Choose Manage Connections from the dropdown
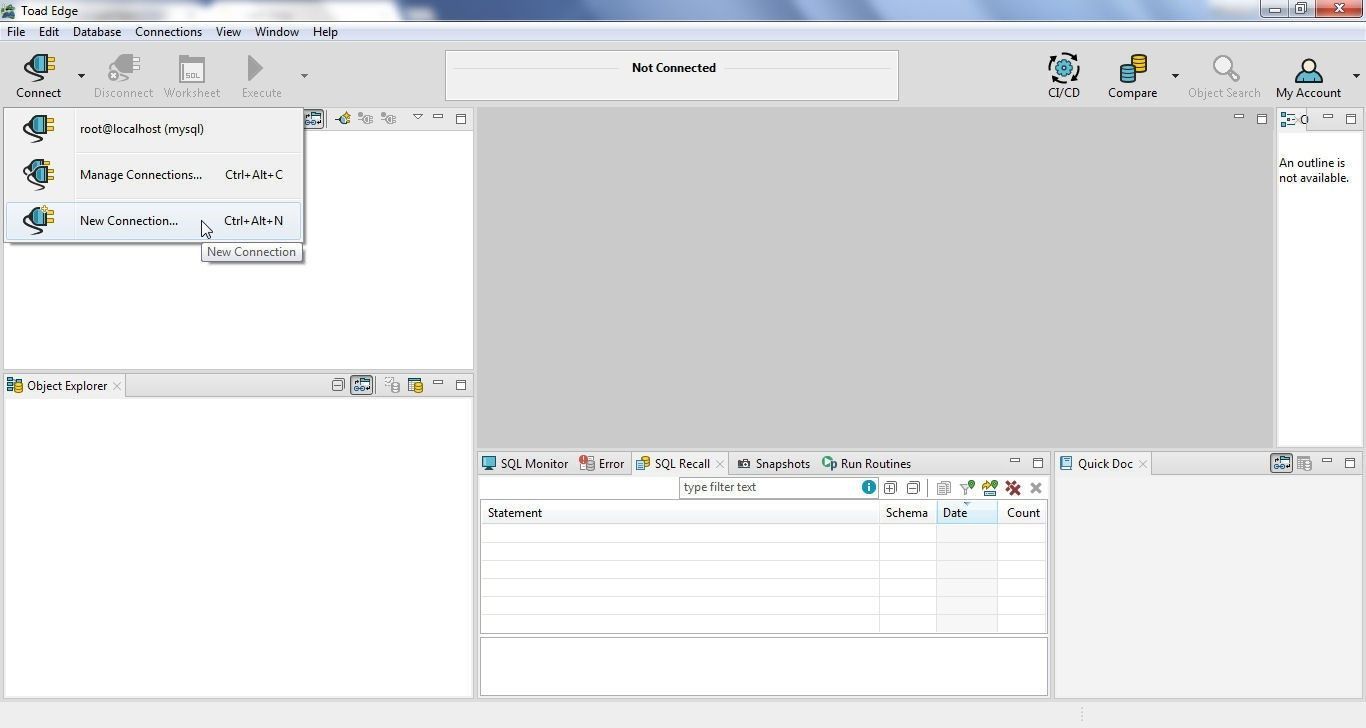 153,175
